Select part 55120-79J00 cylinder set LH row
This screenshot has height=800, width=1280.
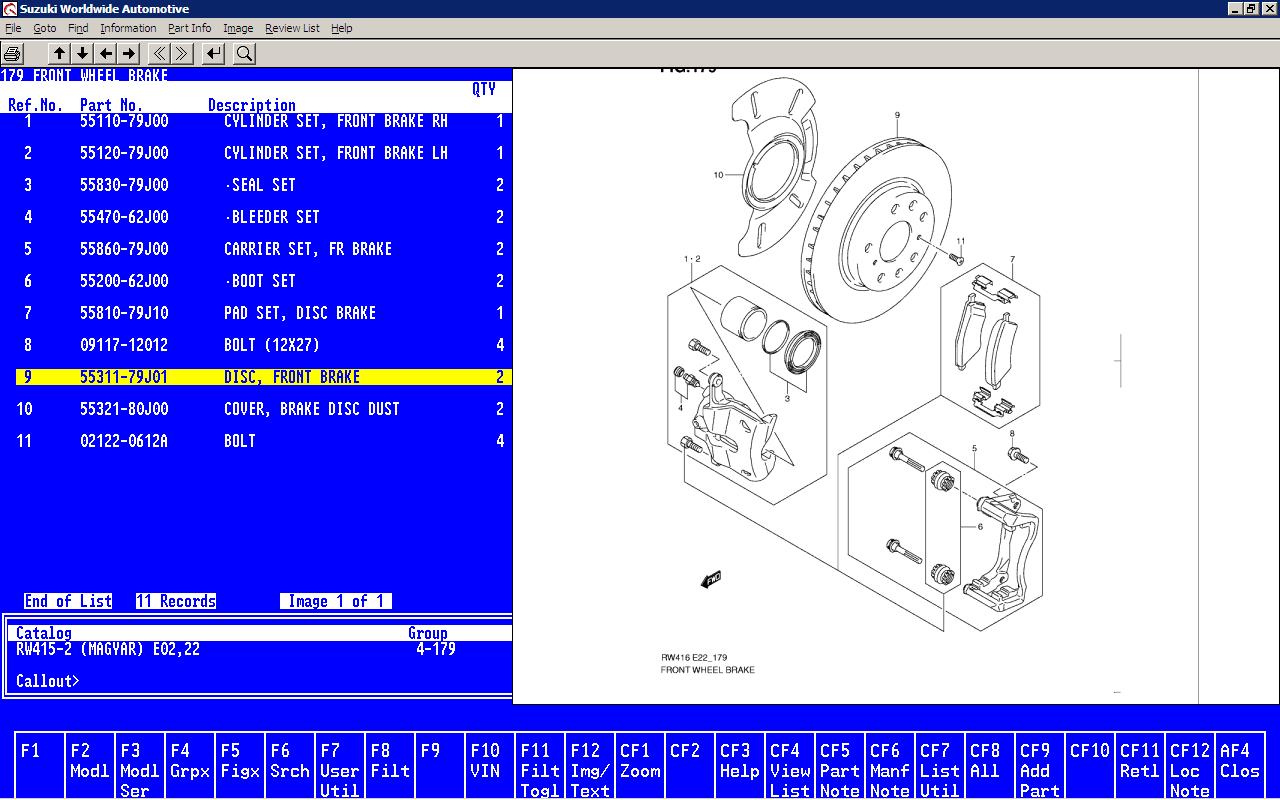pyautogui.click(x=264, y=153)
